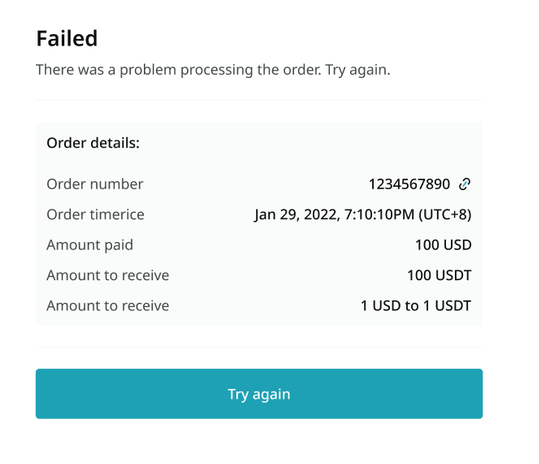The image size is (539, 464).
Task: Click the (UTC+8) timezone text
Action: pyautogui.click(x=445, y=215)
